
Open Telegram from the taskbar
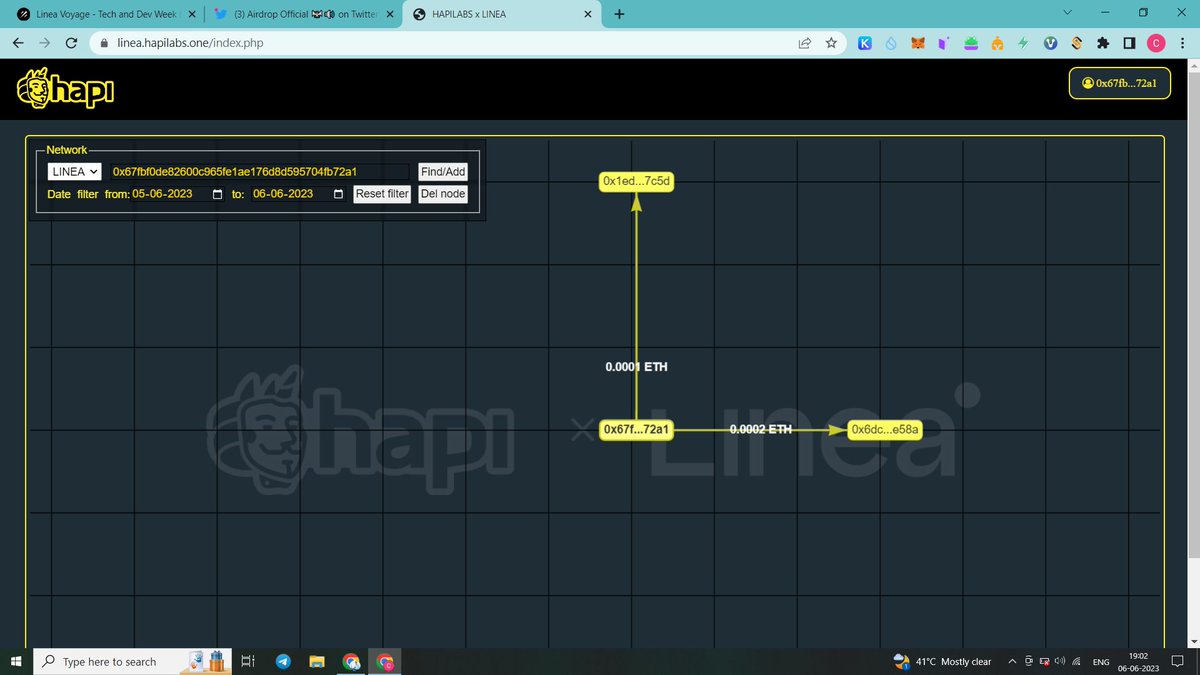pos(283,661)
